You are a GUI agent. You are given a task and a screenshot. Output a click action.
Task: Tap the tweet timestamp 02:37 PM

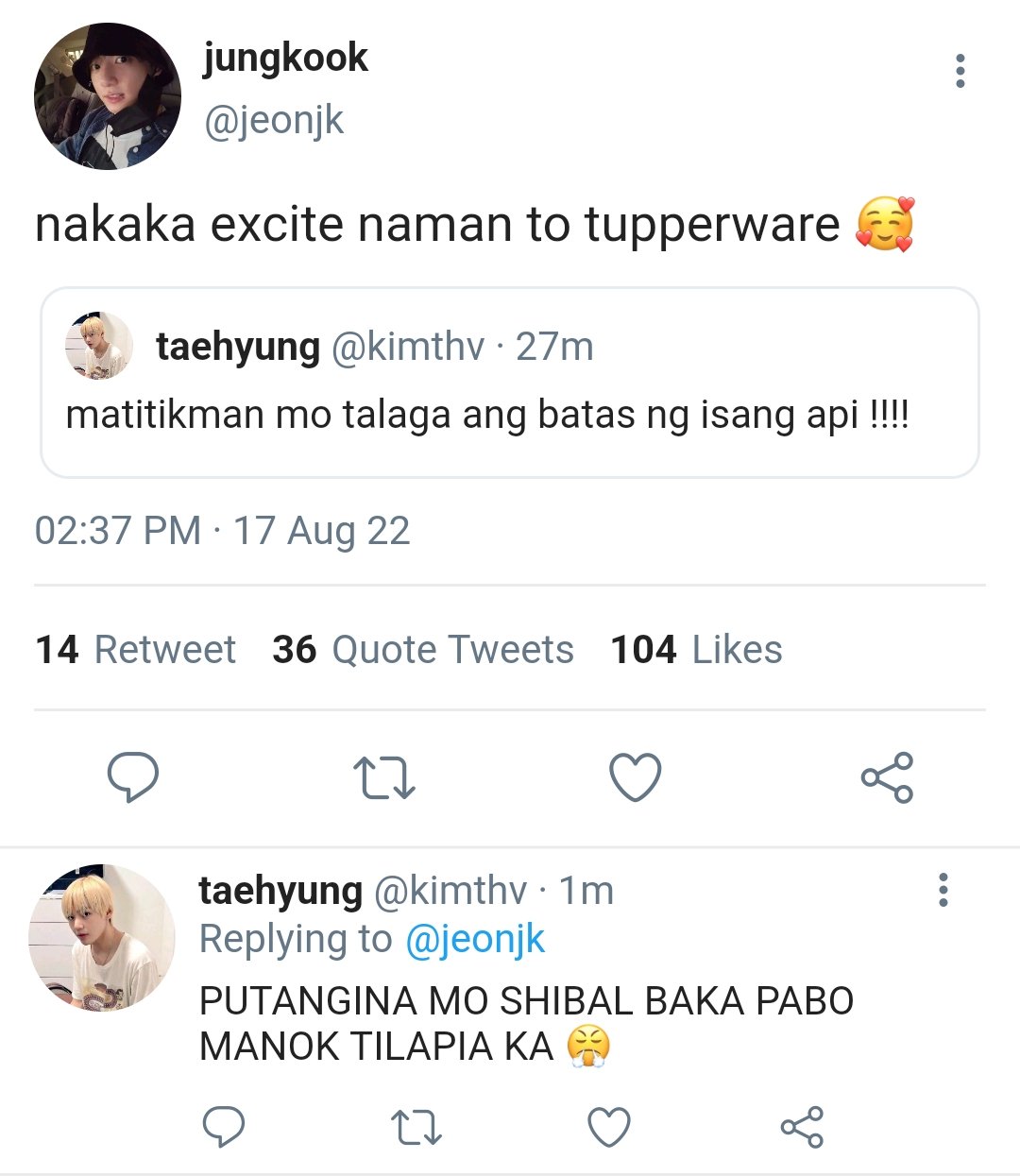click(118, 531)
